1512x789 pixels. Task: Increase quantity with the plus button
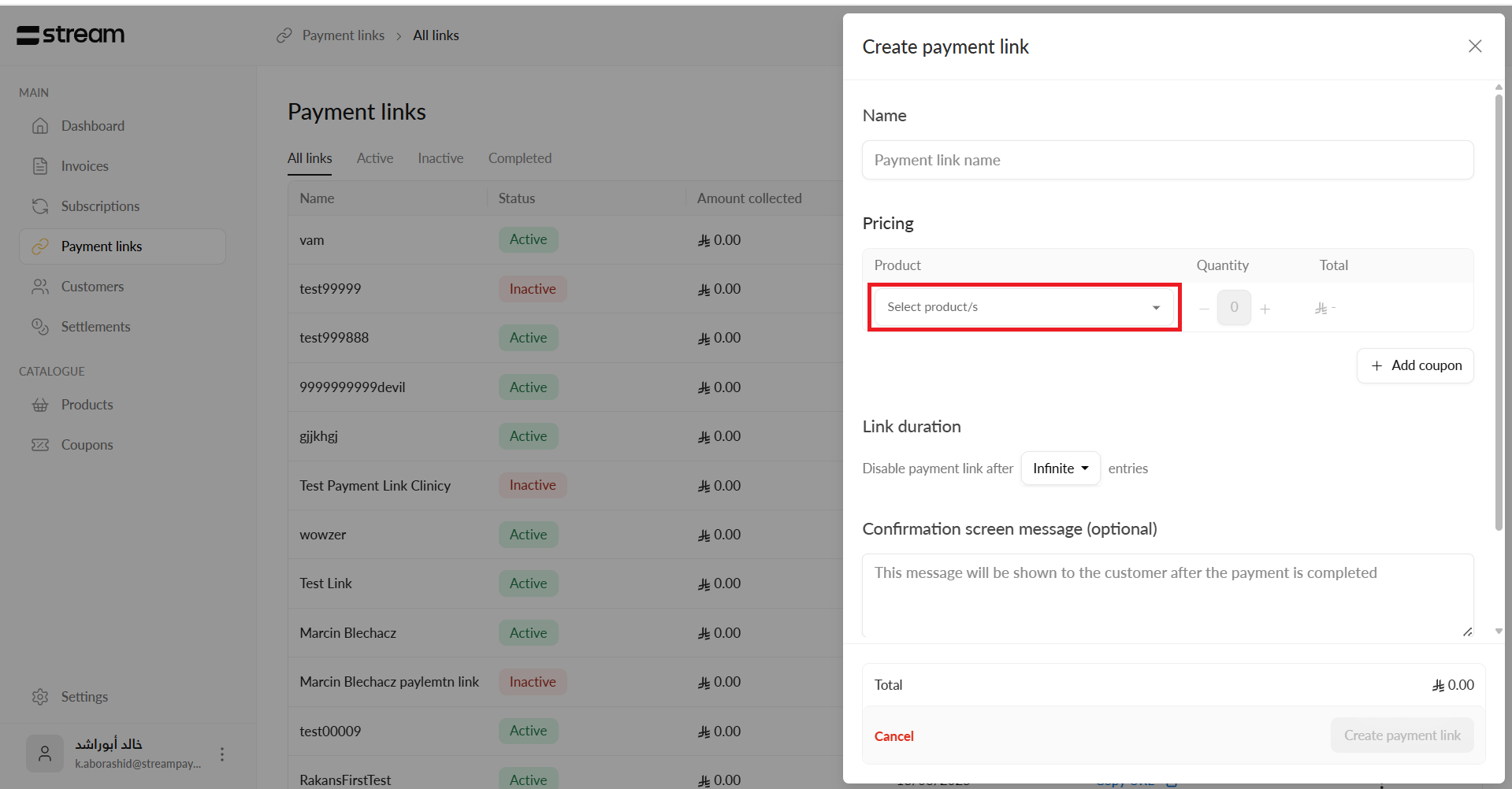coord(1265,309)
